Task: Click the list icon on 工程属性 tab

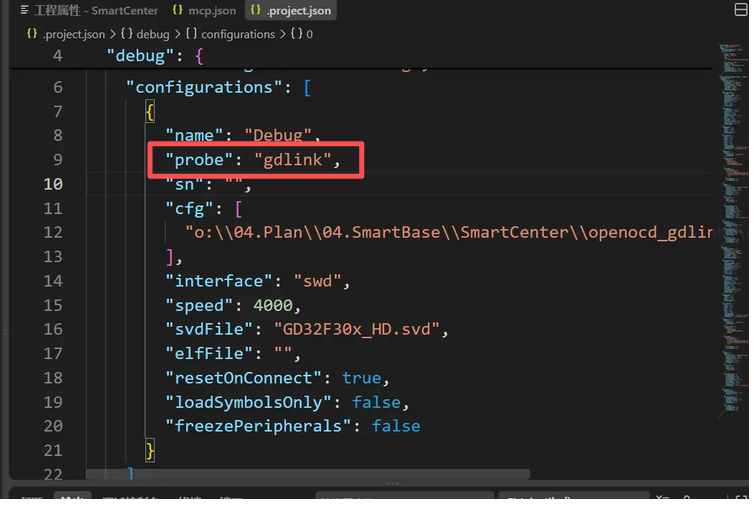Action: [x=25, y=10]
